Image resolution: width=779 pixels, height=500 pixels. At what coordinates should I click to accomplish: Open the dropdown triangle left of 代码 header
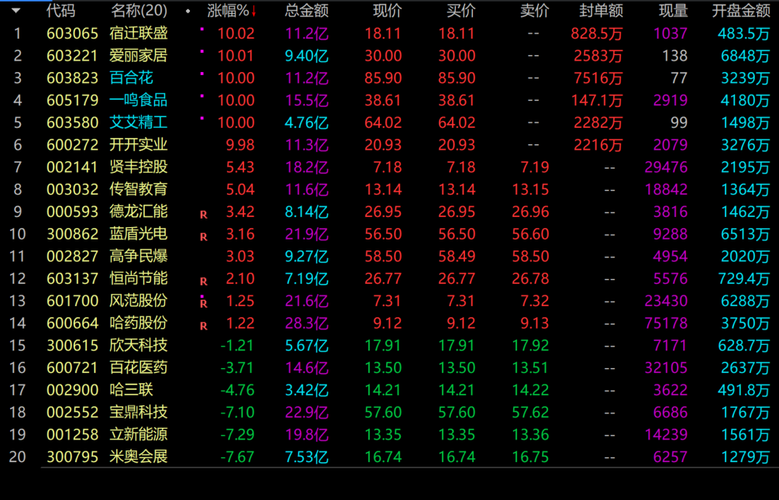click(x=15, y=10)
